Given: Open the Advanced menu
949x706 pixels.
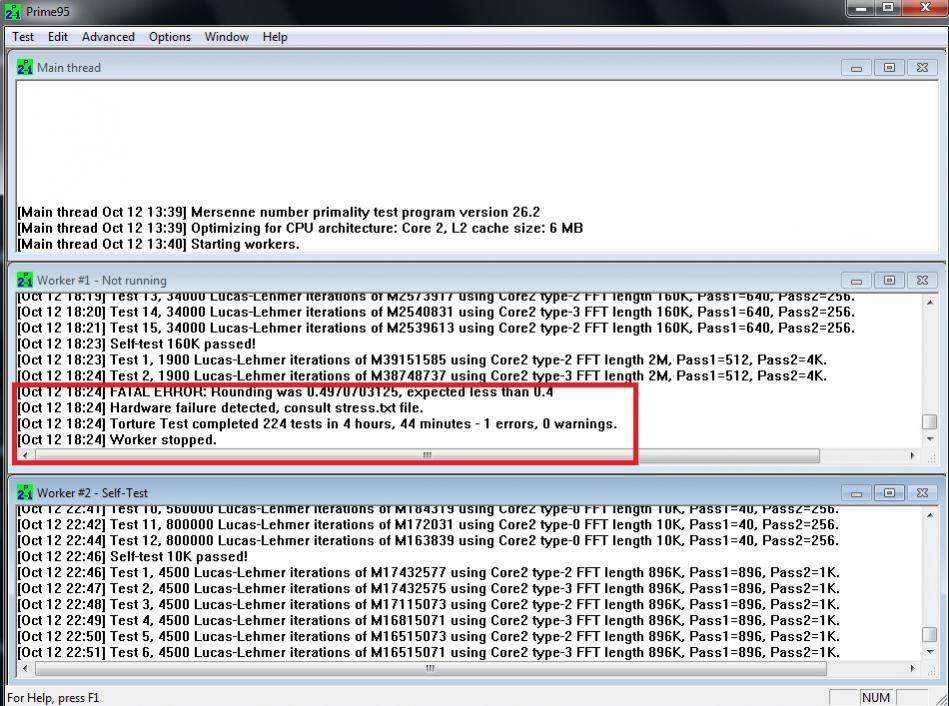Looking at the screenshot, I should tap(108, 37).
